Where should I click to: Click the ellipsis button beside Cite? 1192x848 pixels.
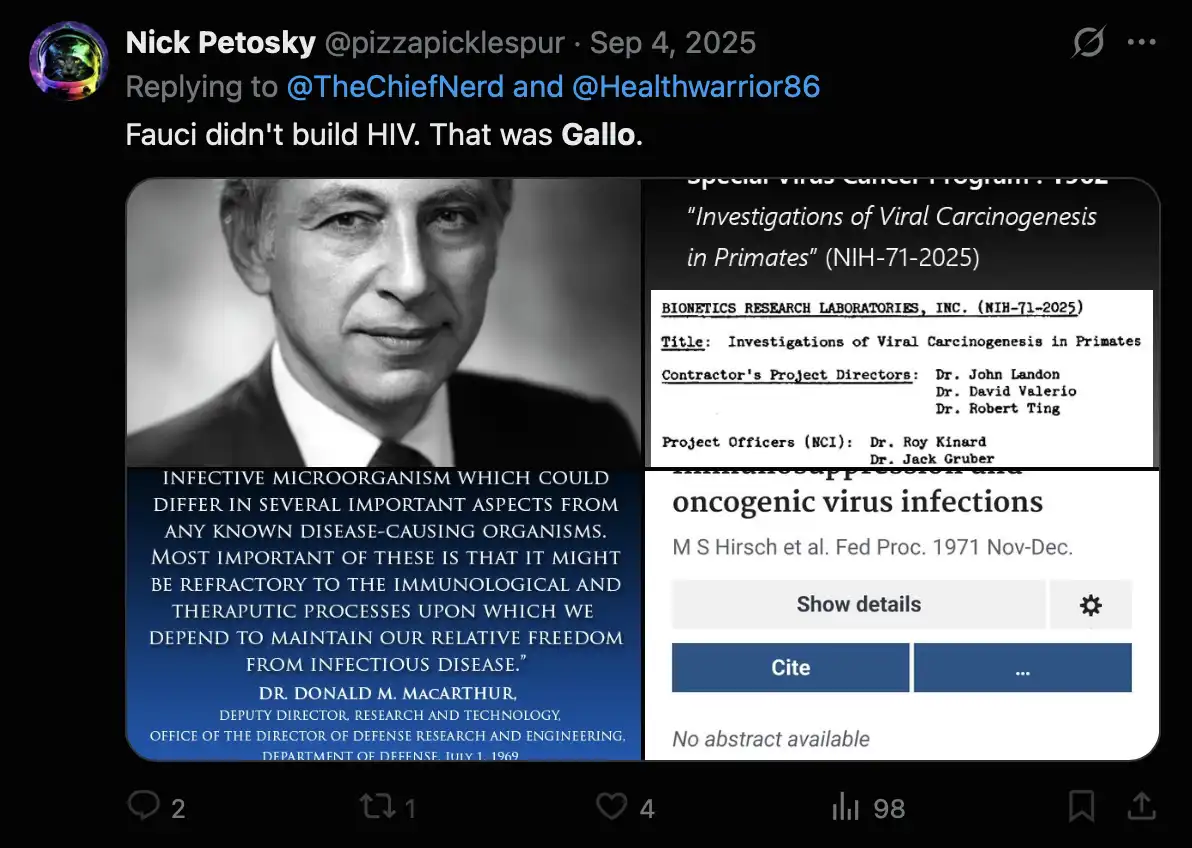tap(1022, 668)
